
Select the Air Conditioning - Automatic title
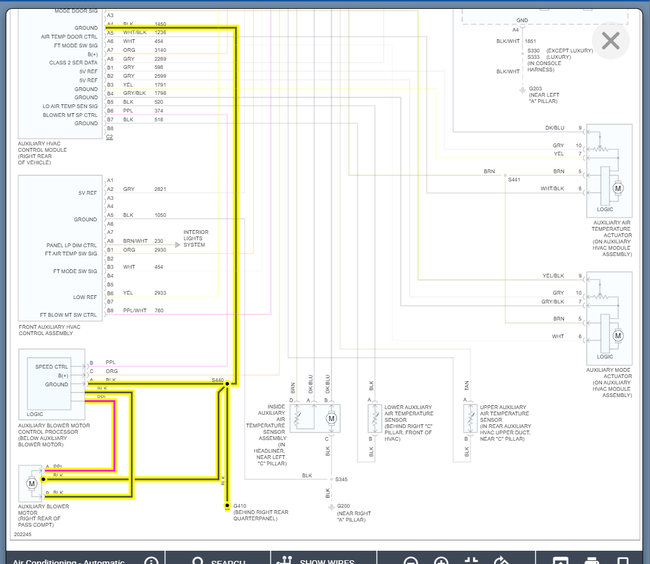coord(69,561)
